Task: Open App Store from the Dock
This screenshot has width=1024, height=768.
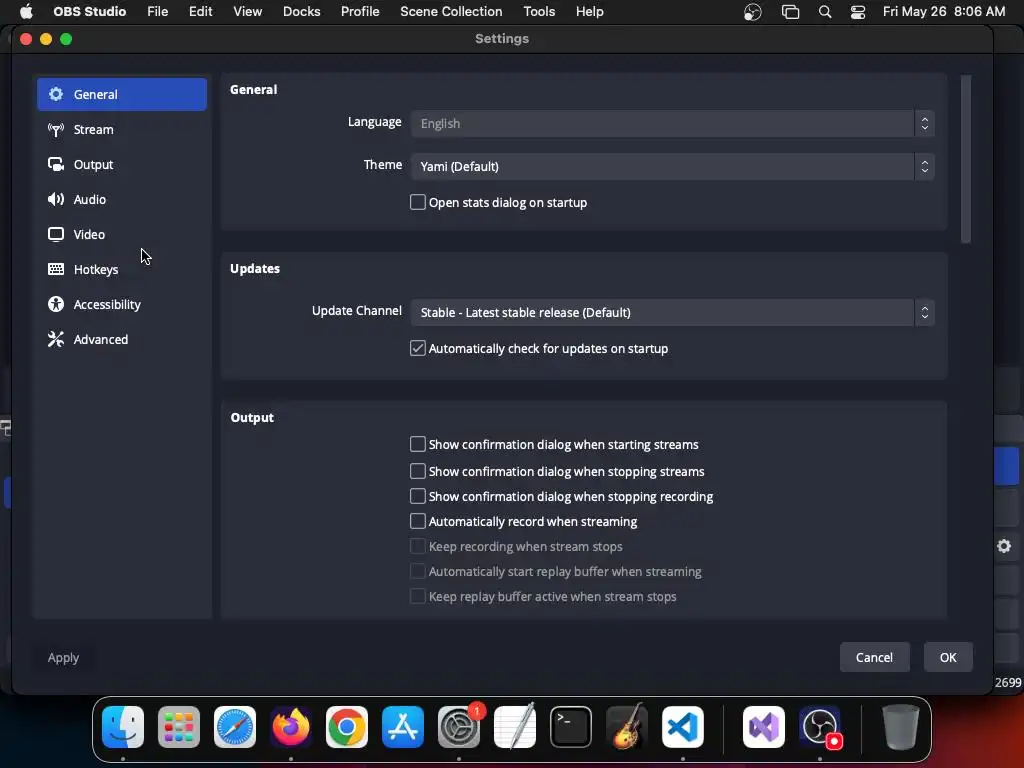Action: [403, 727]
